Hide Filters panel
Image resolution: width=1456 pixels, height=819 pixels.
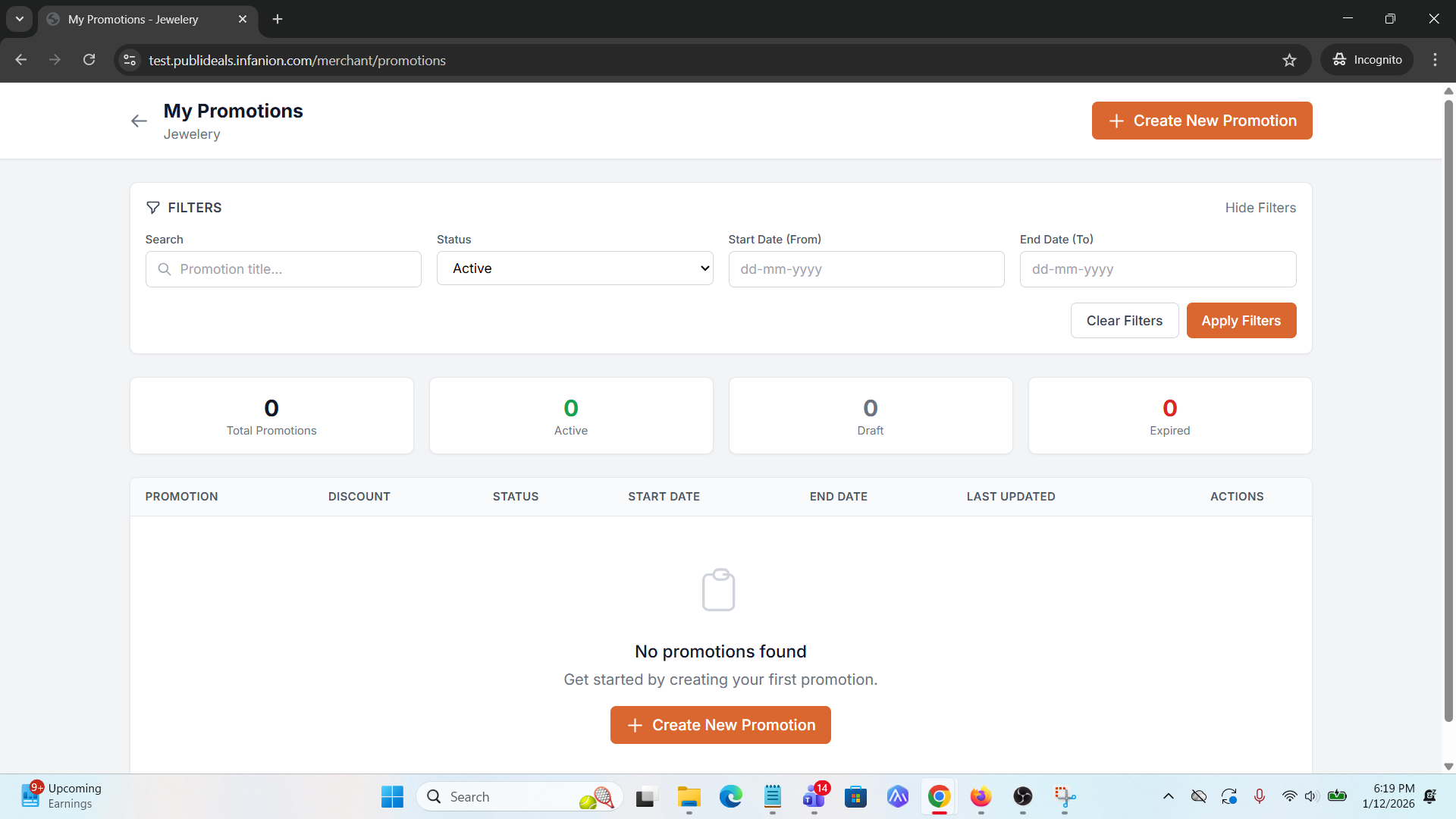1260,208
